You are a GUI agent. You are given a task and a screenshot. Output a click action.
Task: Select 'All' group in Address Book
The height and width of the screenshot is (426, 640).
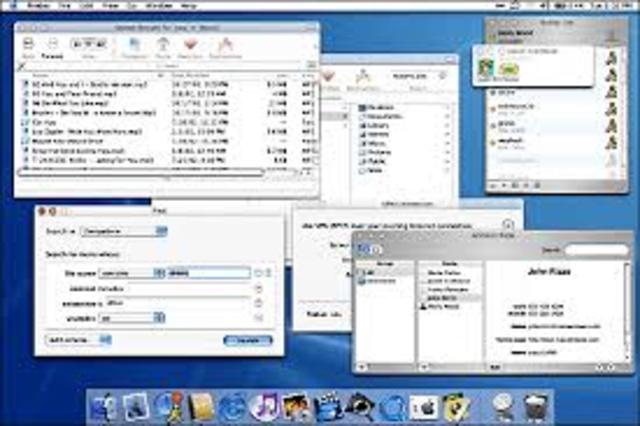click(x=383, y=272)
